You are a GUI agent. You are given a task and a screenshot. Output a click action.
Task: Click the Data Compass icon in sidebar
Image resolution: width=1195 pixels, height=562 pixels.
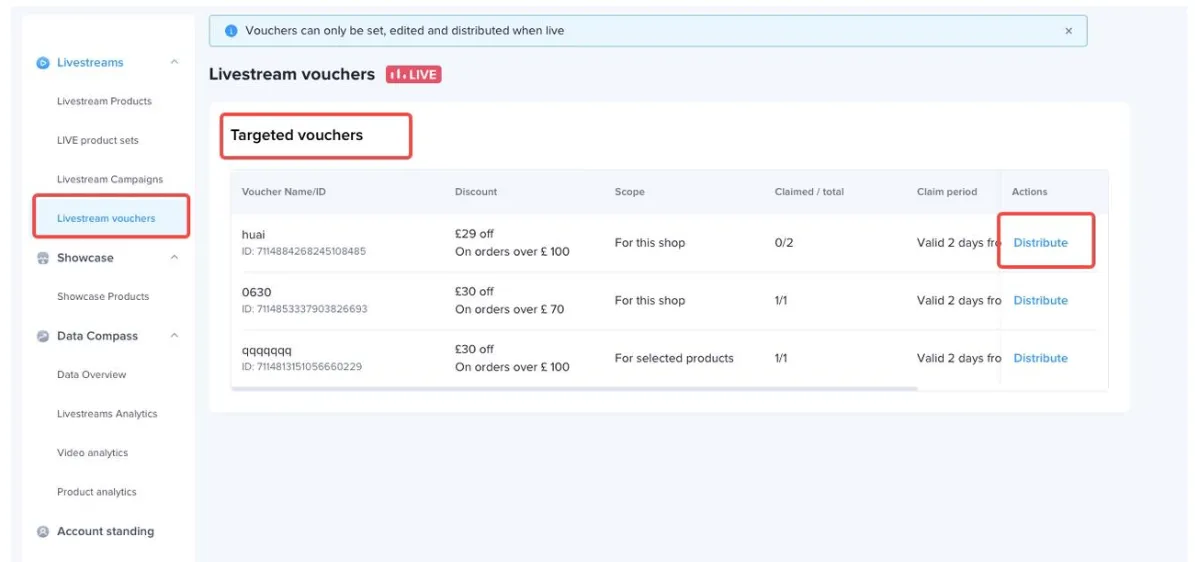[43, 336]
